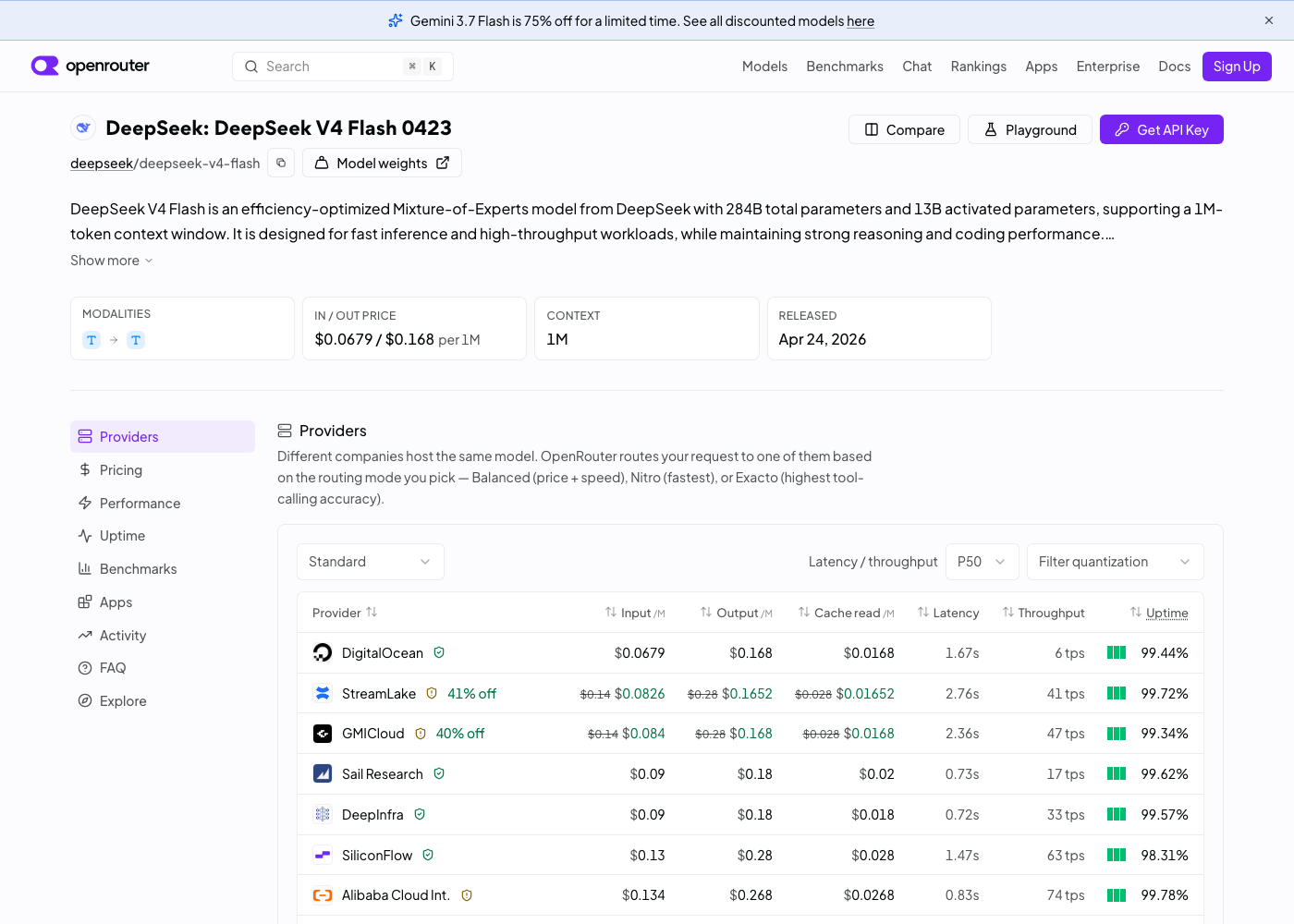Open the Models nav item
1294x924 pixels.
(x=764, y=67)
